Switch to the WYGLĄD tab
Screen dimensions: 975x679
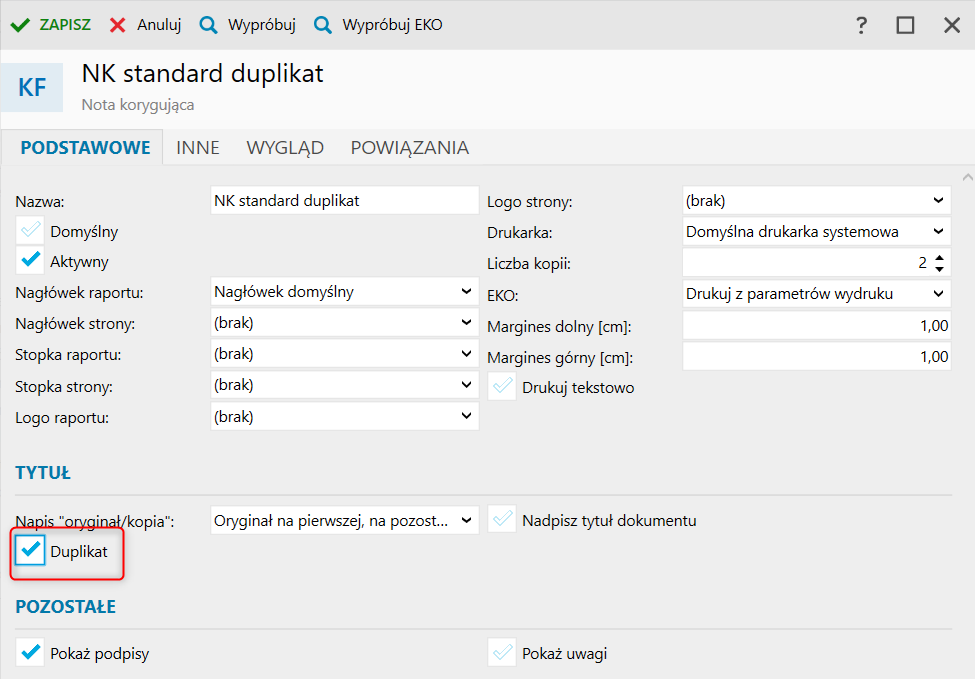[285, 148]
